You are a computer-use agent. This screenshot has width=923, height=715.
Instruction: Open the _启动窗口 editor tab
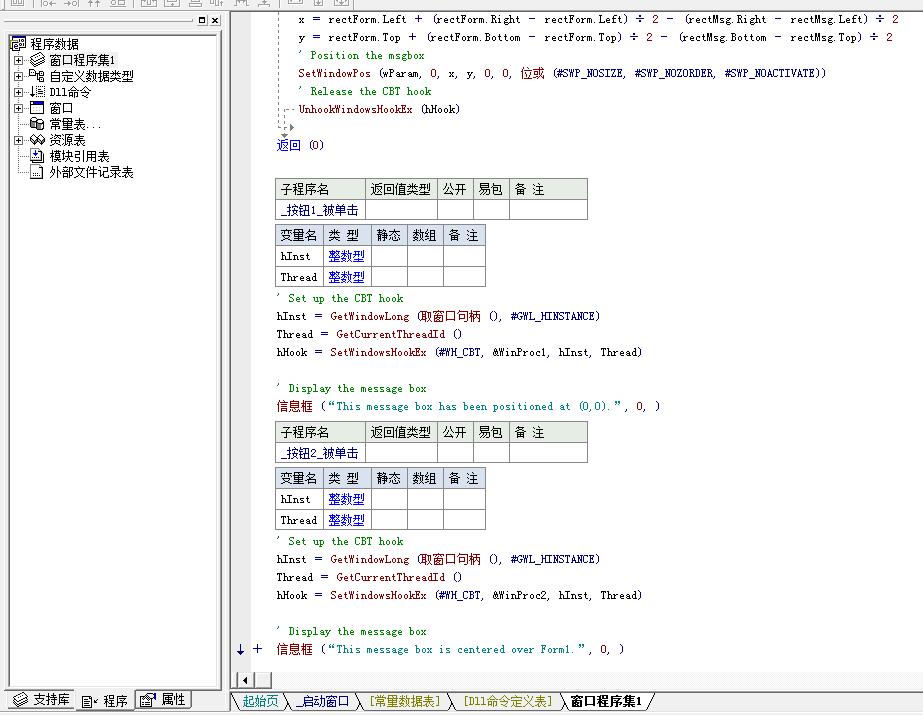pos(323,701)
